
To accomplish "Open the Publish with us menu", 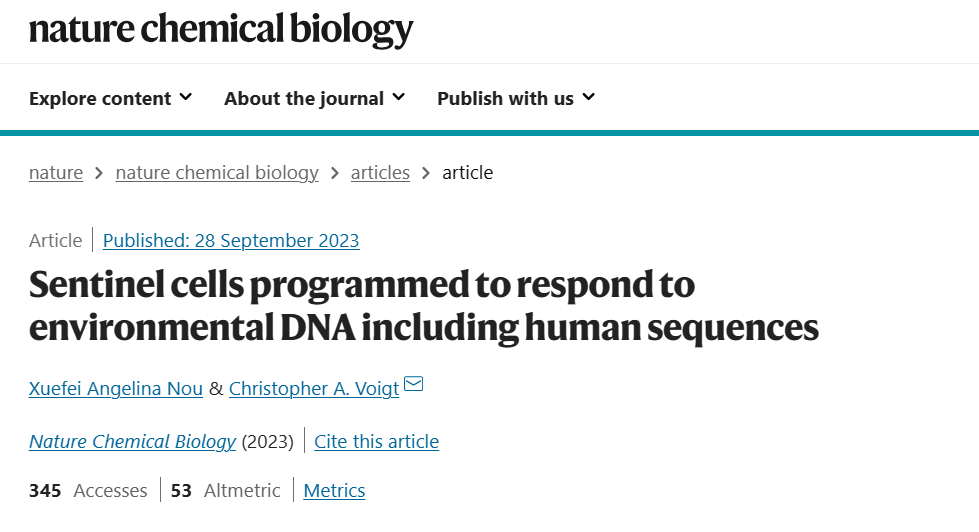I will point(516,99).
